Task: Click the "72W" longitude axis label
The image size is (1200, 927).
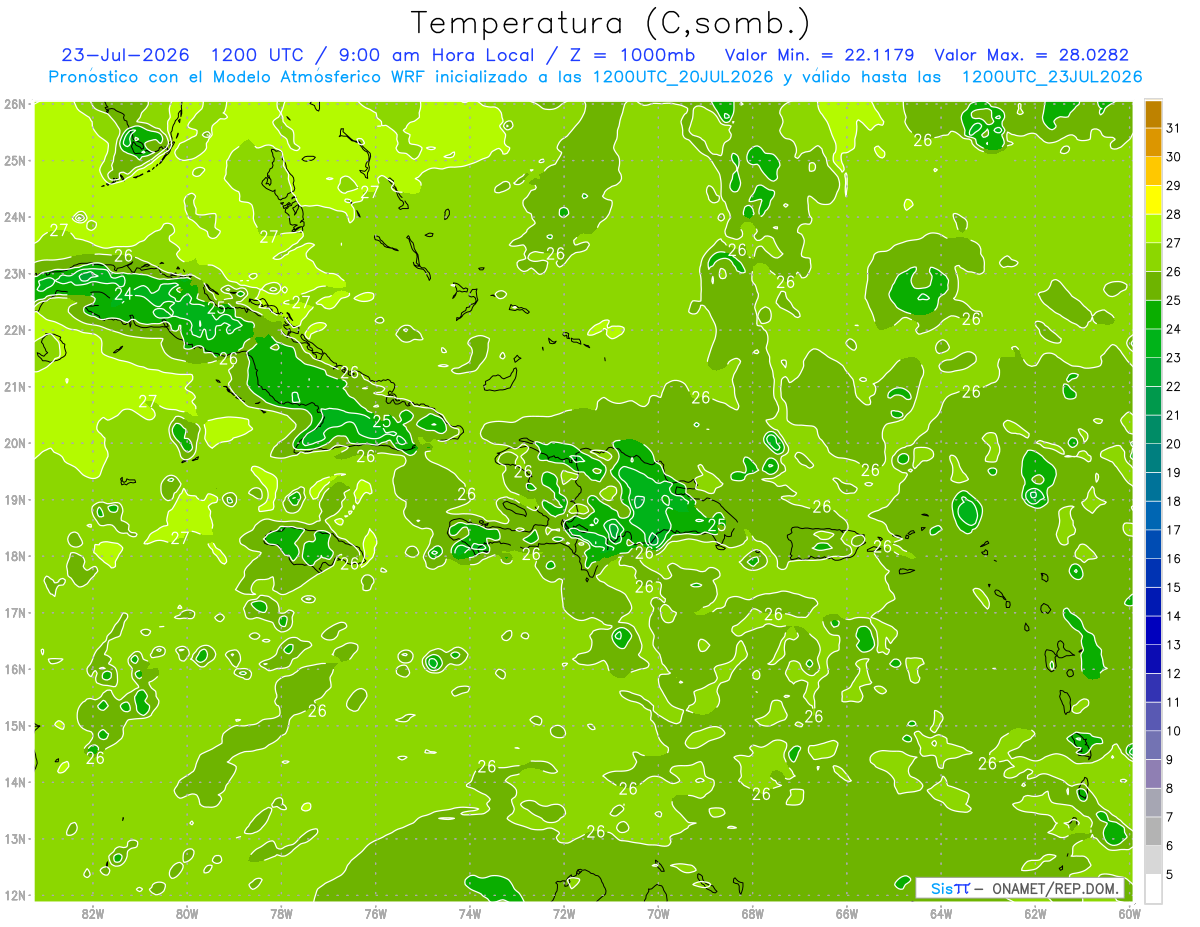Action: tap(564, 913)
